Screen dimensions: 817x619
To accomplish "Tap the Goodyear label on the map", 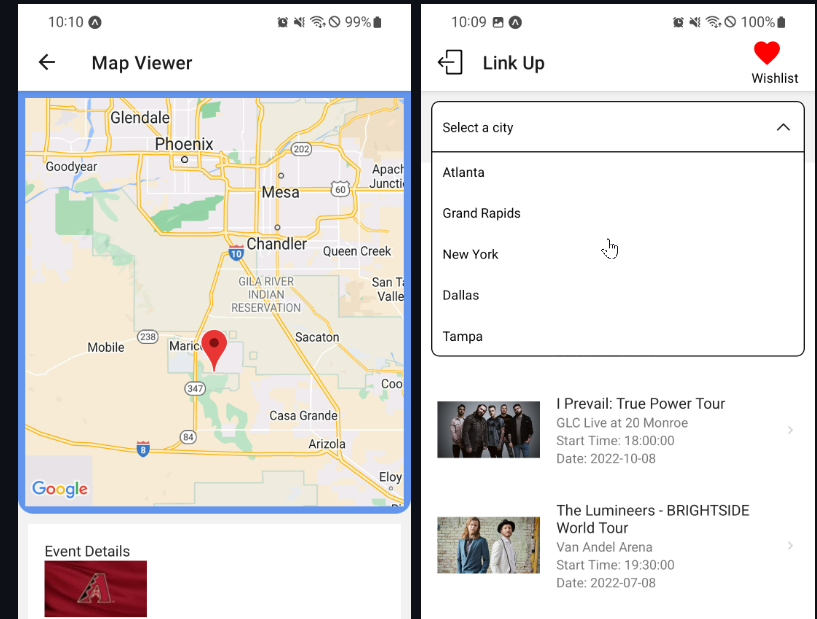I will [71, 167].
